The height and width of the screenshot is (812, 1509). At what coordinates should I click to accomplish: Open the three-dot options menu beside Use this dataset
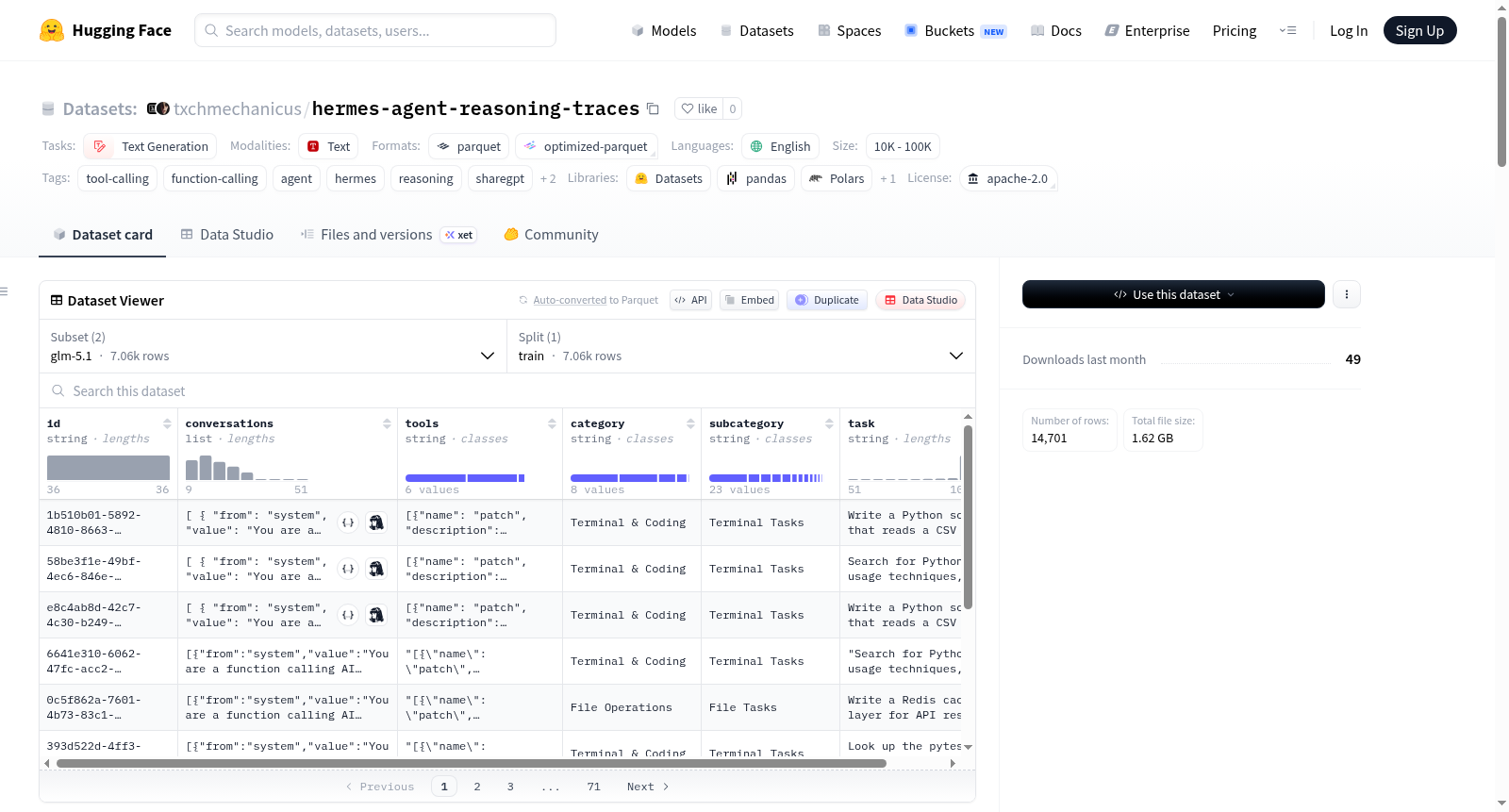[1347, 294]
